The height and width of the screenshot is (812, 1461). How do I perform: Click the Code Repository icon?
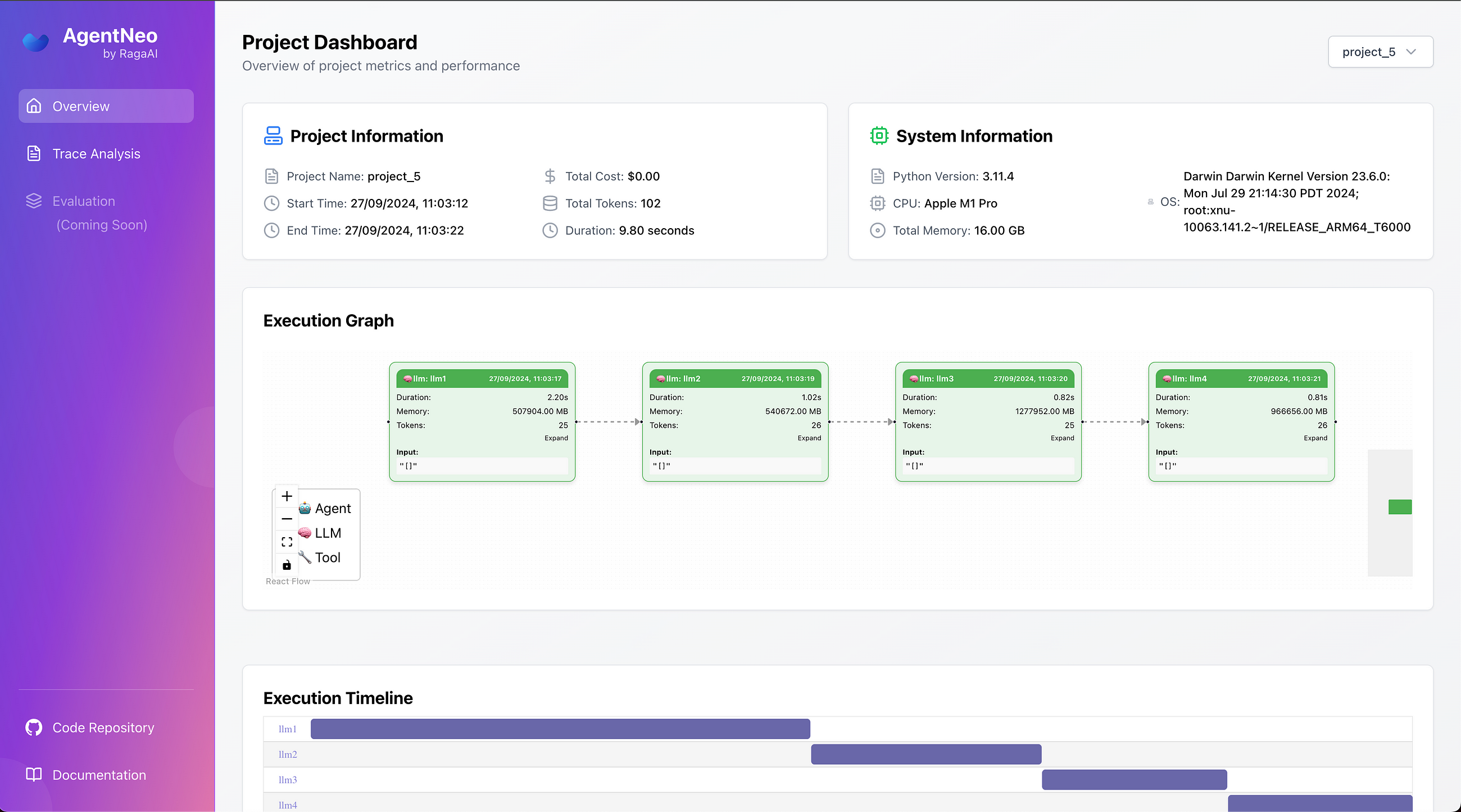(x=34, y=727)
